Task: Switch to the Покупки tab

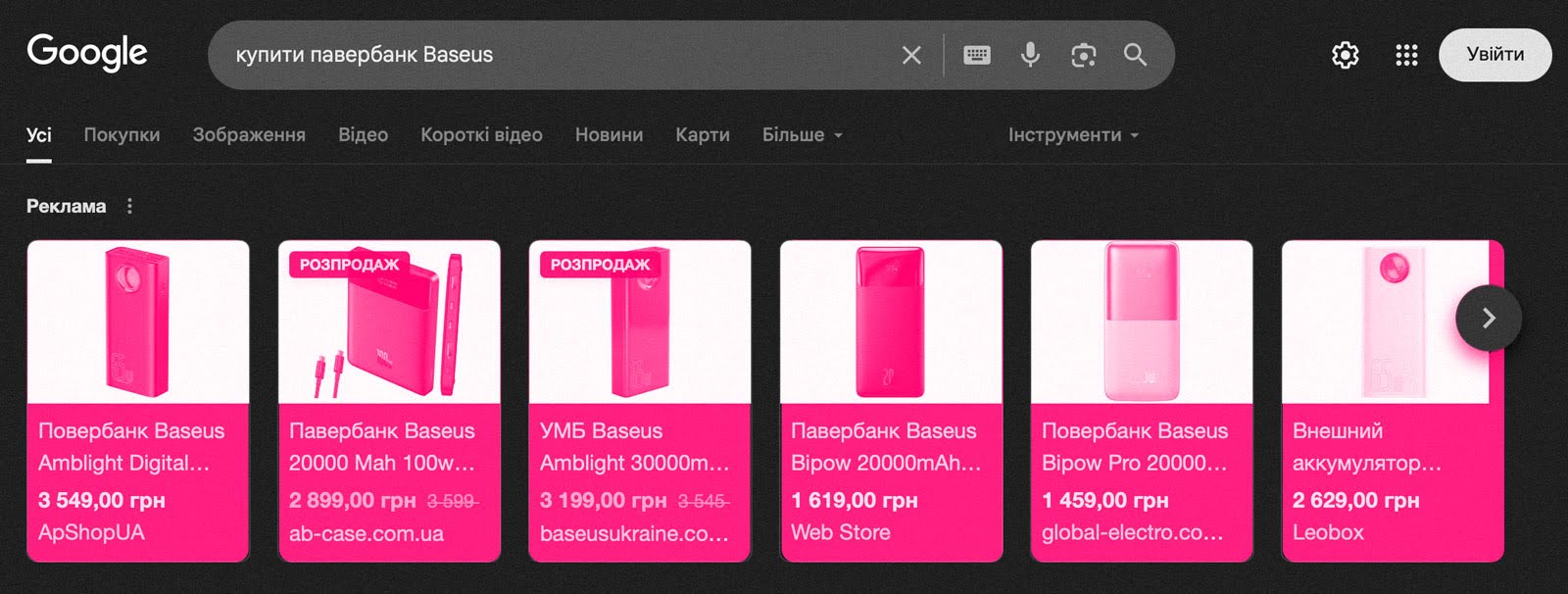Action: coord(122,135)
